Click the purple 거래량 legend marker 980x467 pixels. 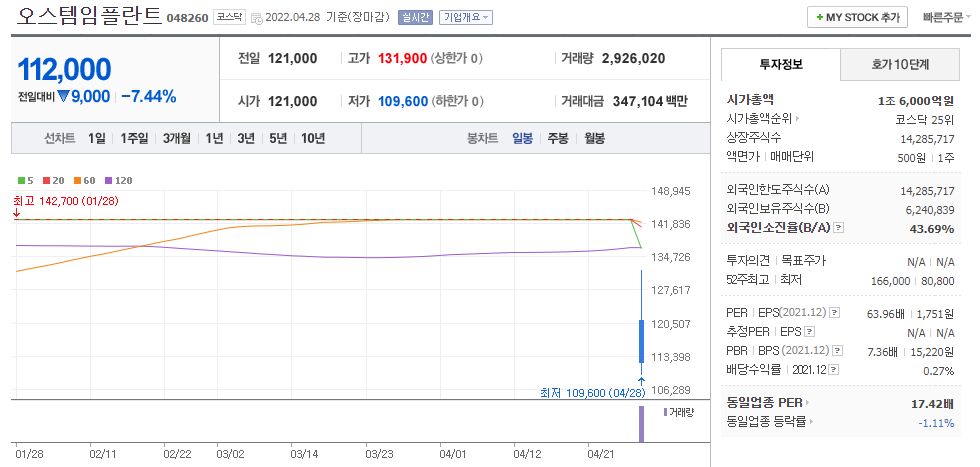(x=665, y=411)
